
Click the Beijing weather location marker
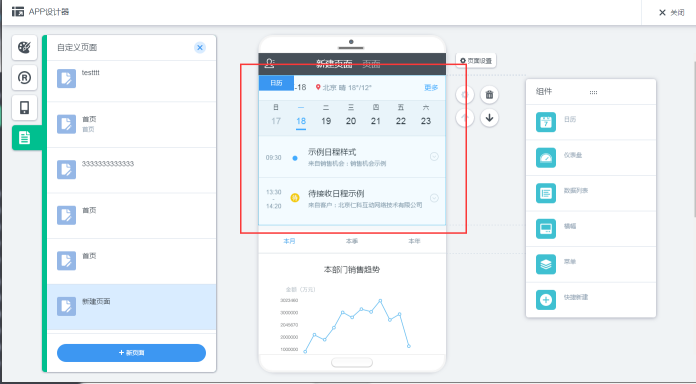click(318, 87)
